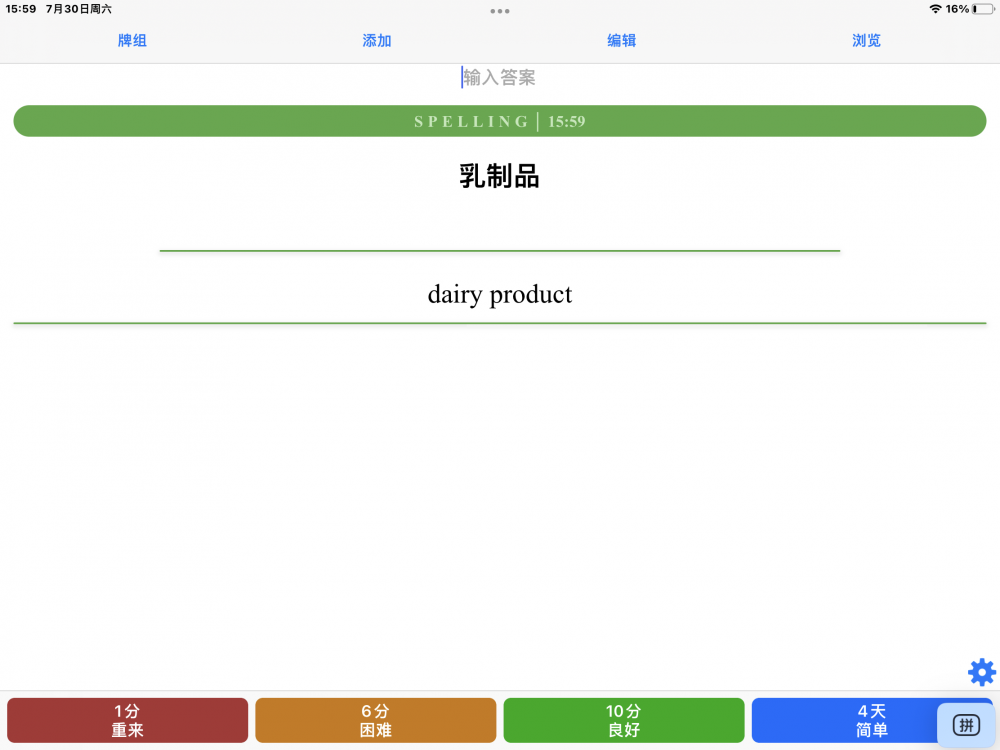Rate card 困难 hard (6分)

376,720
